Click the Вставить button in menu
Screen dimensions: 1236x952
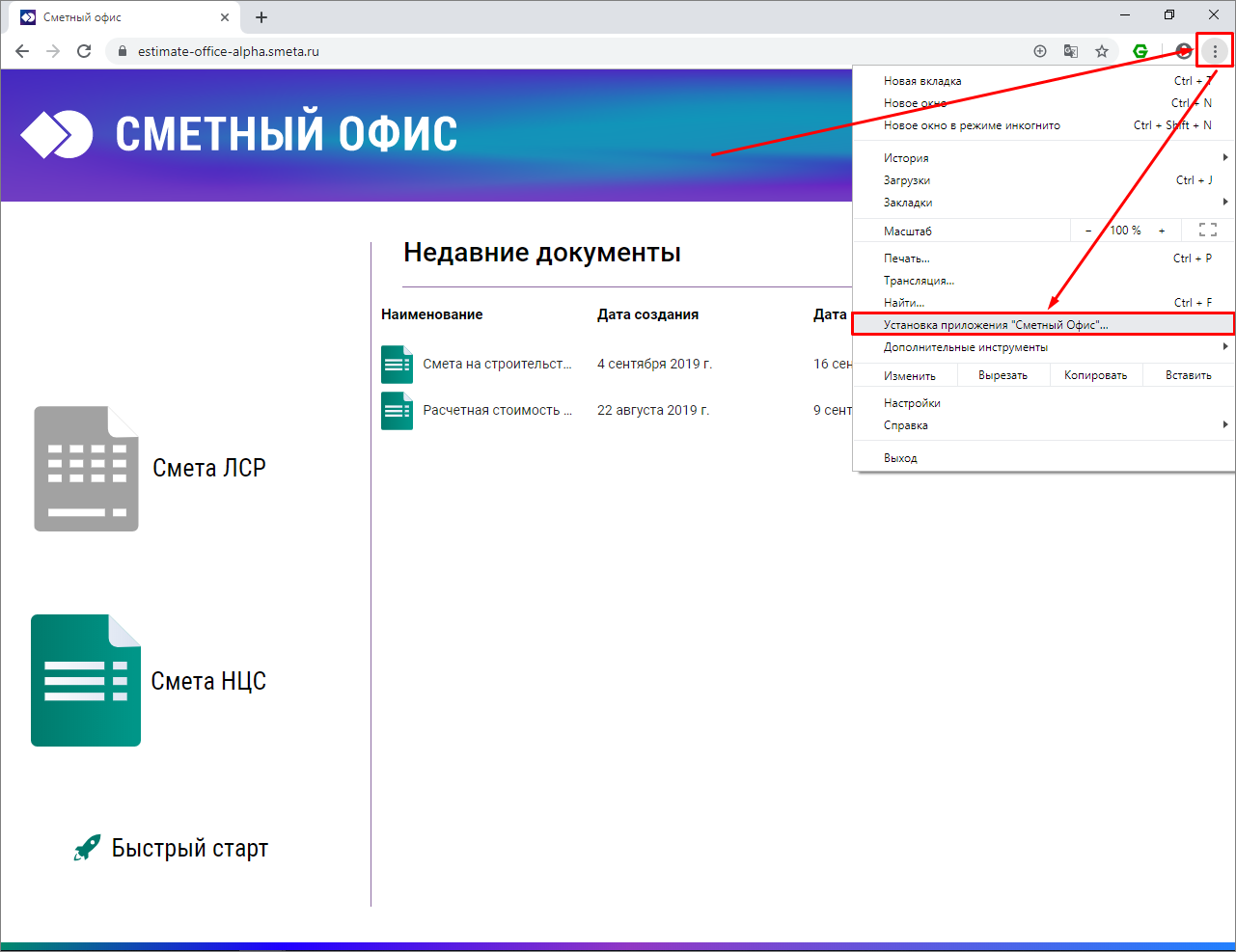[x=1189, y=375]
